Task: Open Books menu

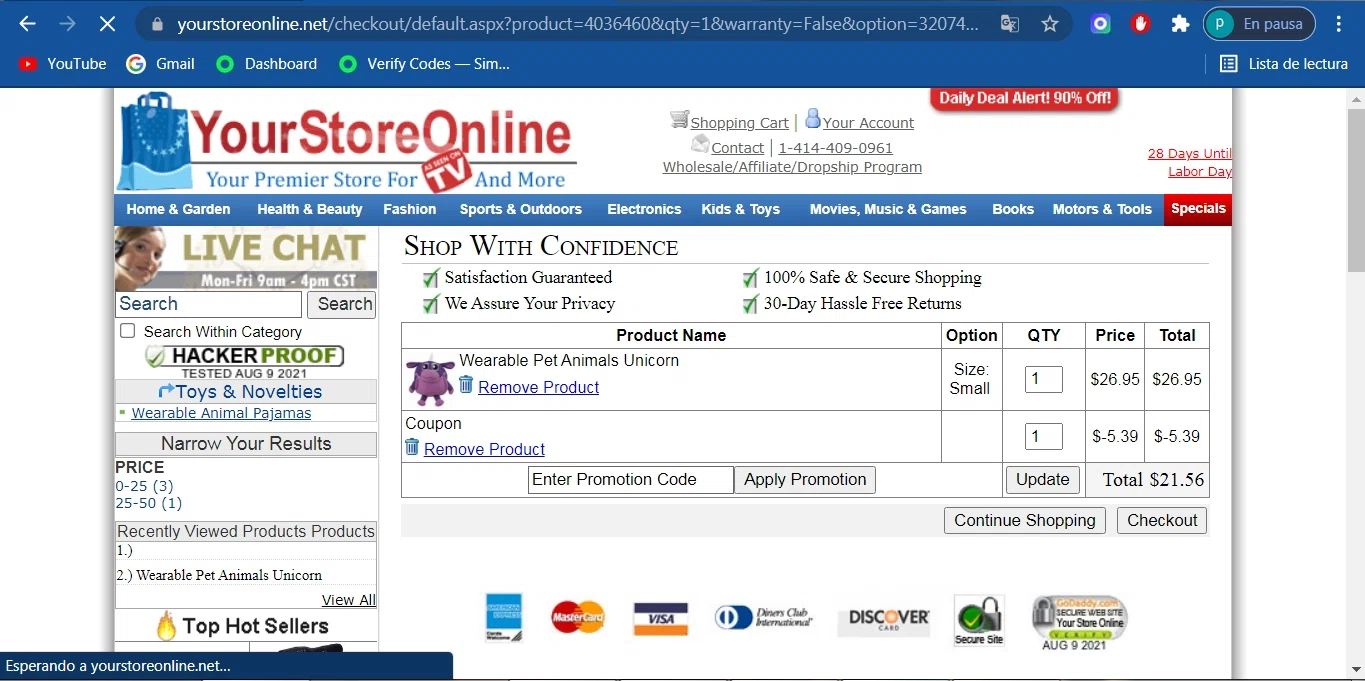Action: (1013, 209)
